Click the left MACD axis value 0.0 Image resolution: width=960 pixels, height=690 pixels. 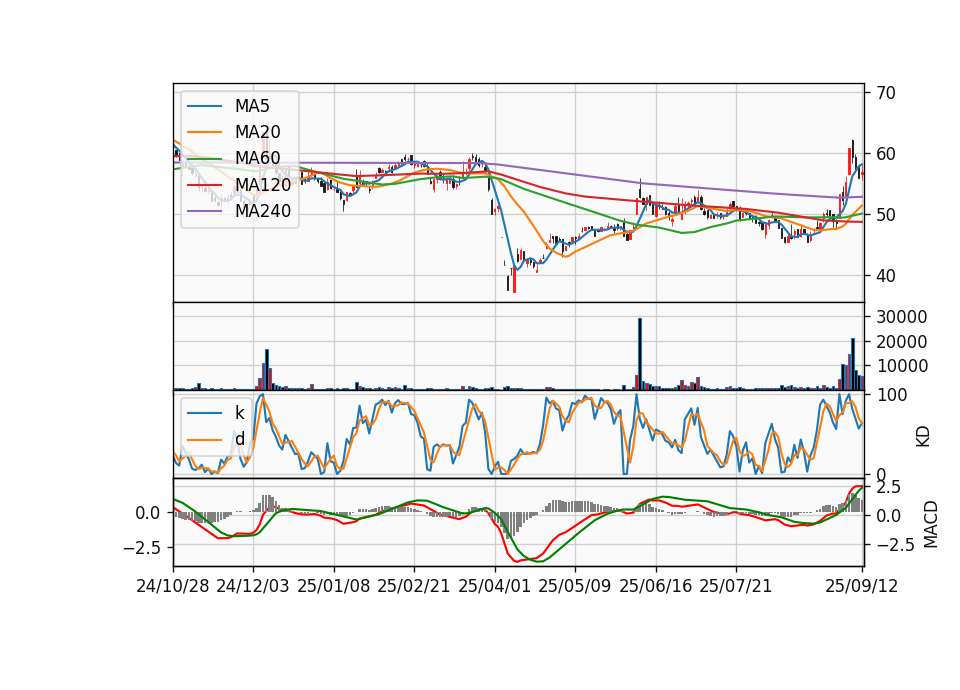148,512
